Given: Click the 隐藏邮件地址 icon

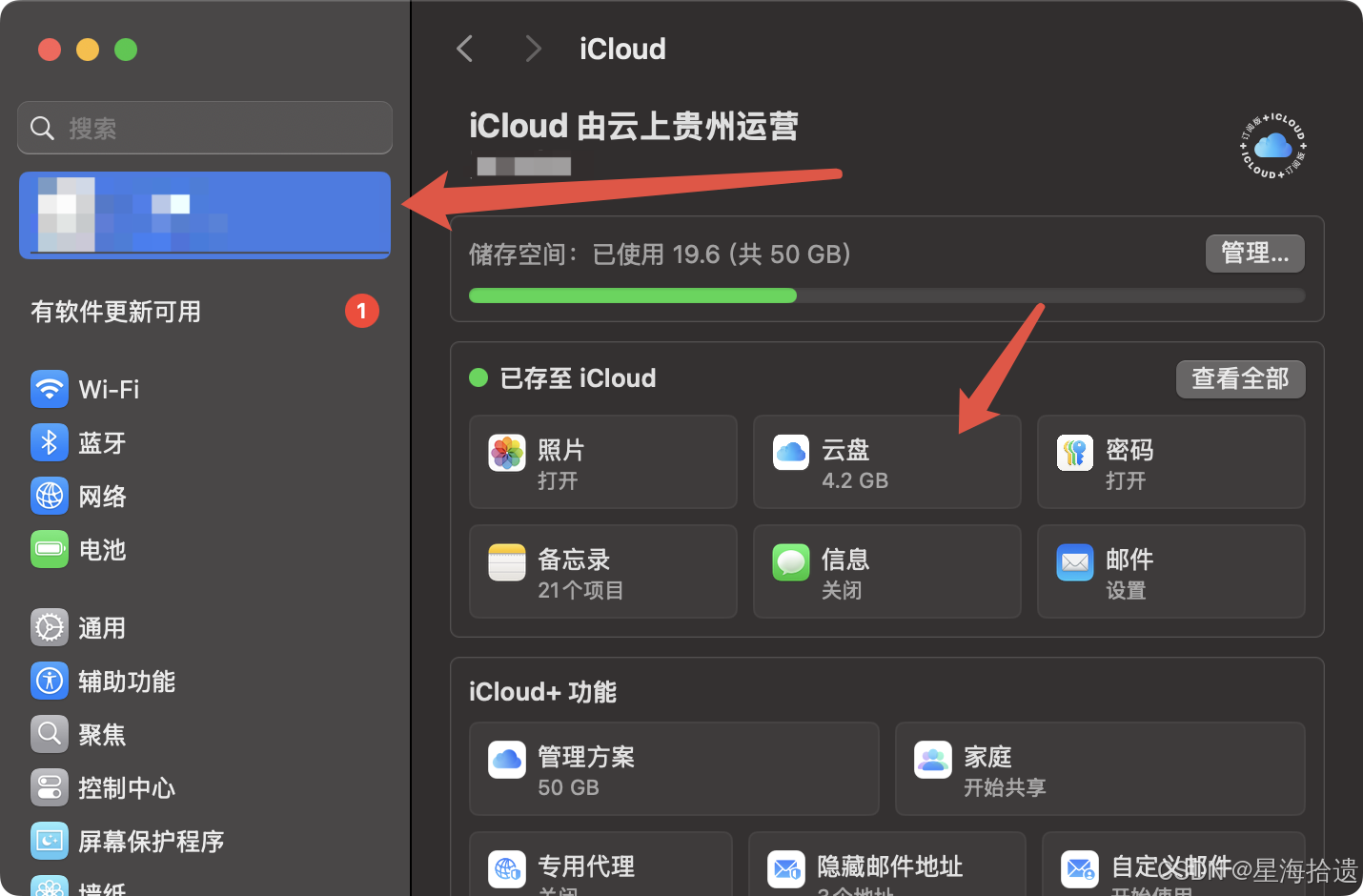Looking at the screenshot, I should point(786,869).
